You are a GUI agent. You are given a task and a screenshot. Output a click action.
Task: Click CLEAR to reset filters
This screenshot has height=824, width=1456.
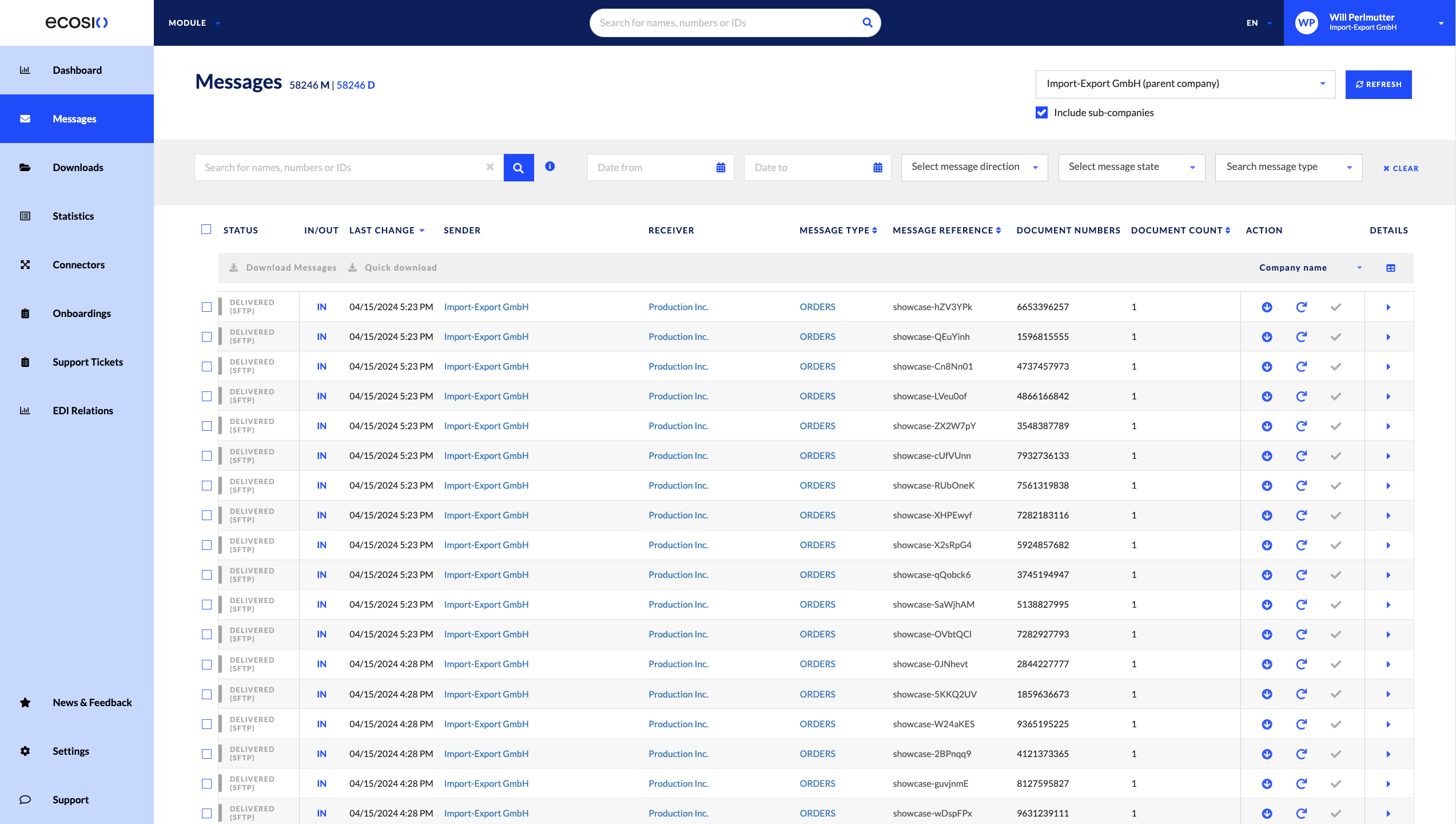point(1401,168)
